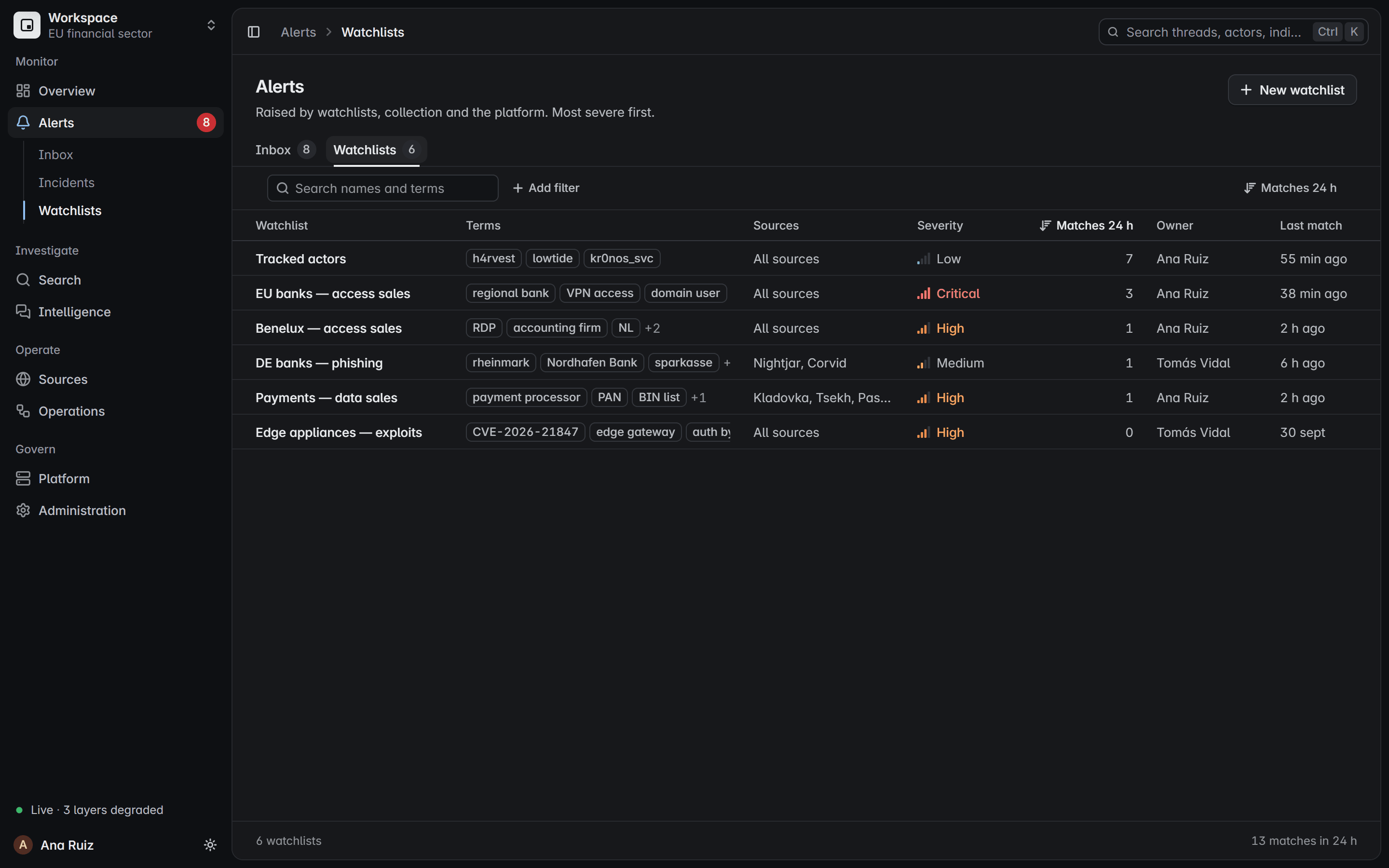This screenshot has height=868, width=1389.
Task: Open the Tracked actors watchlist
Action: [x=301, y=259]
